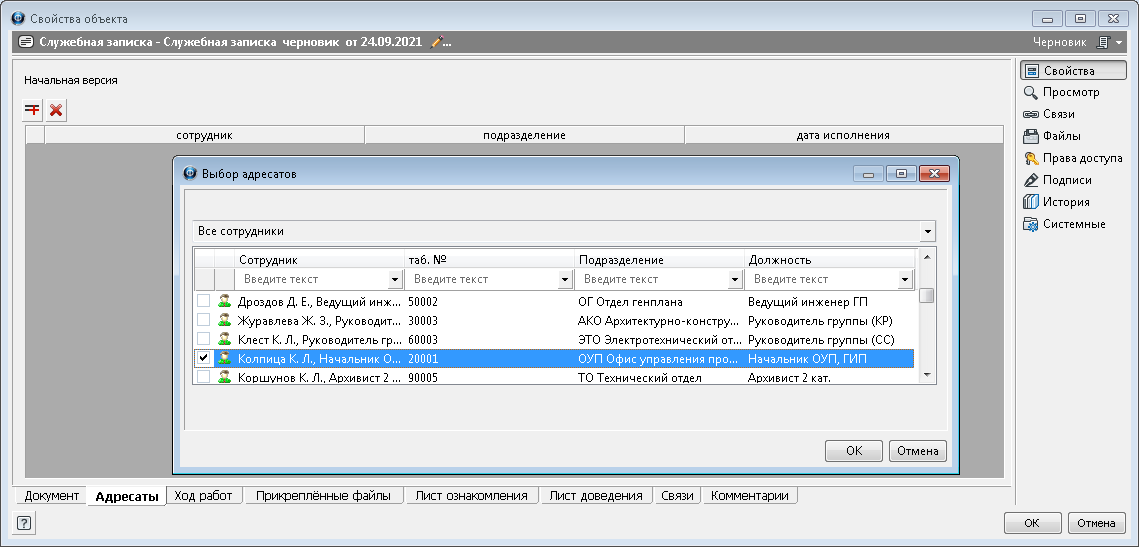Open the Должность column filter dropdown
The height and width of the screenshot is (547, 1139).
click(905, 280)
